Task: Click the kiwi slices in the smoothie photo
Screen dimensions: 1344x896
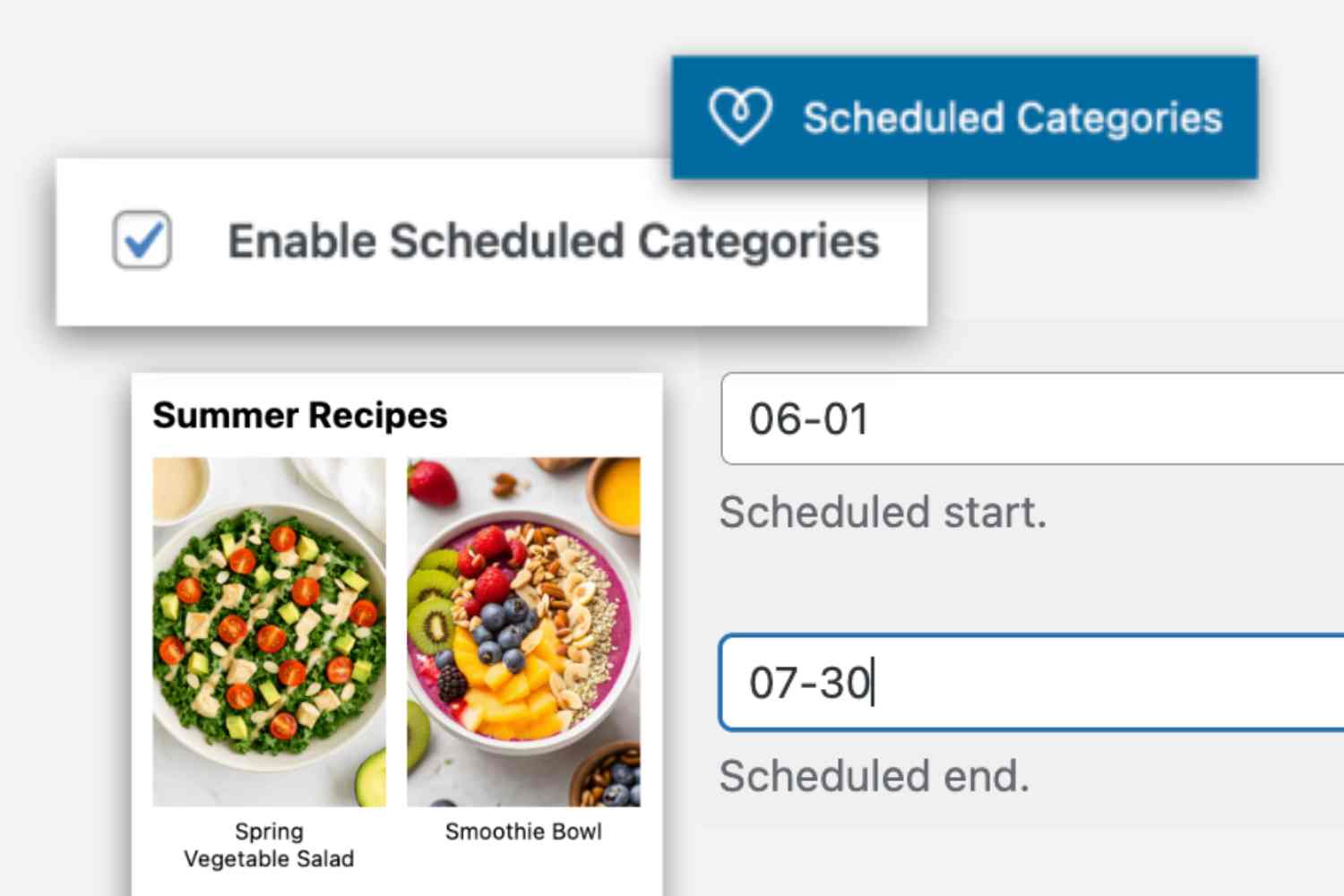Action: (432, 609)
